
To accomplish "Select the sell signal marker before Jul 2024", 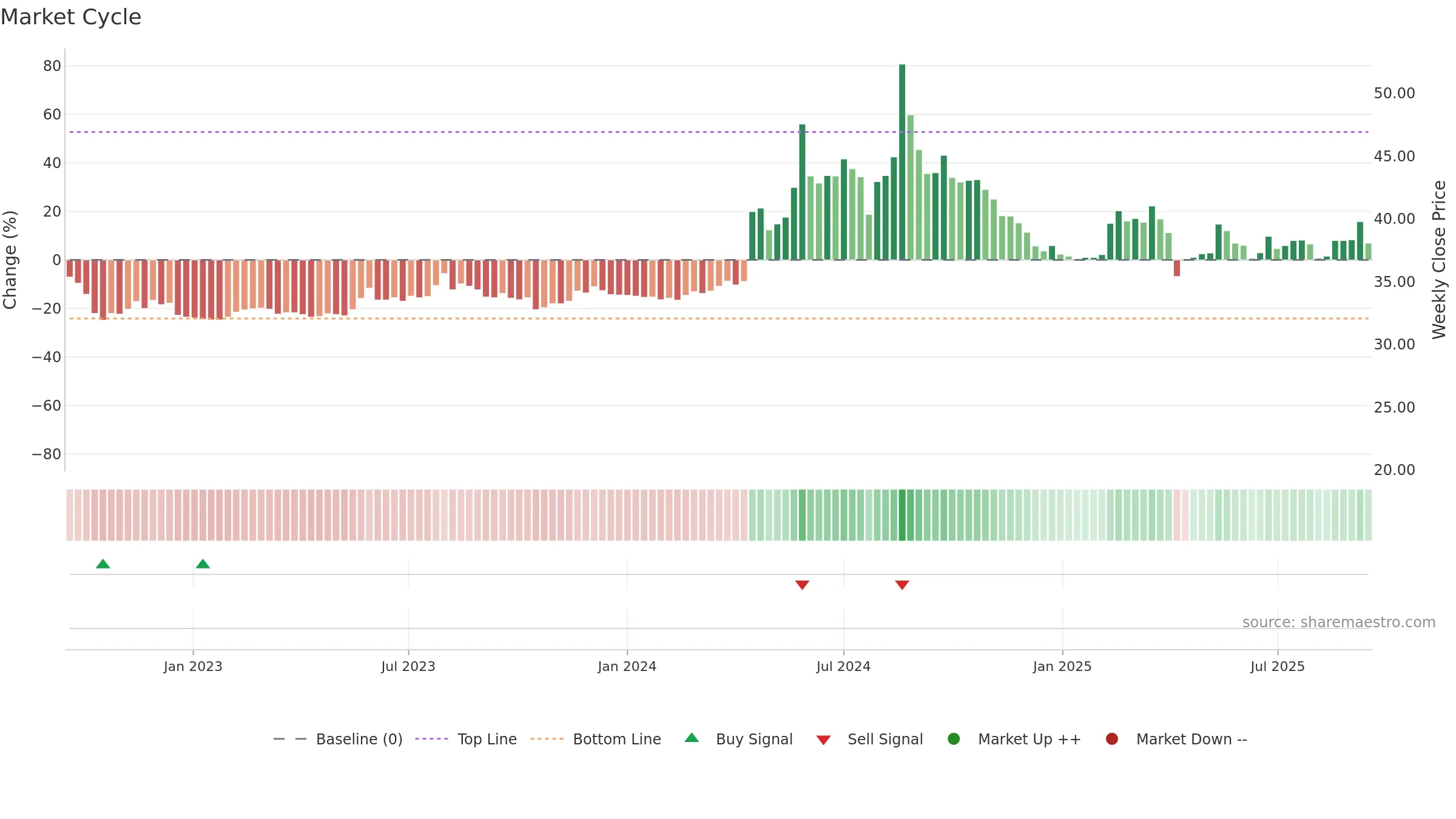I will pyautogui.click(x=802, y=585).
